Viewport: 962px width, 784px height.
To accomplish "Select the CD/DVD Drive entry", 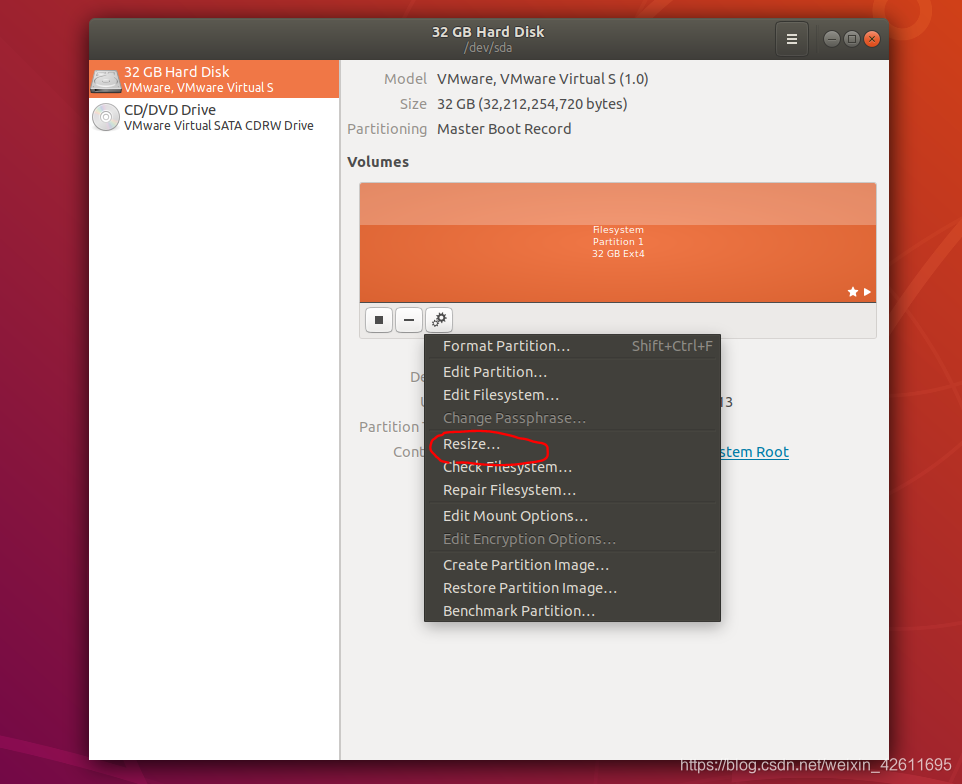I will click(x=214, y=117).
